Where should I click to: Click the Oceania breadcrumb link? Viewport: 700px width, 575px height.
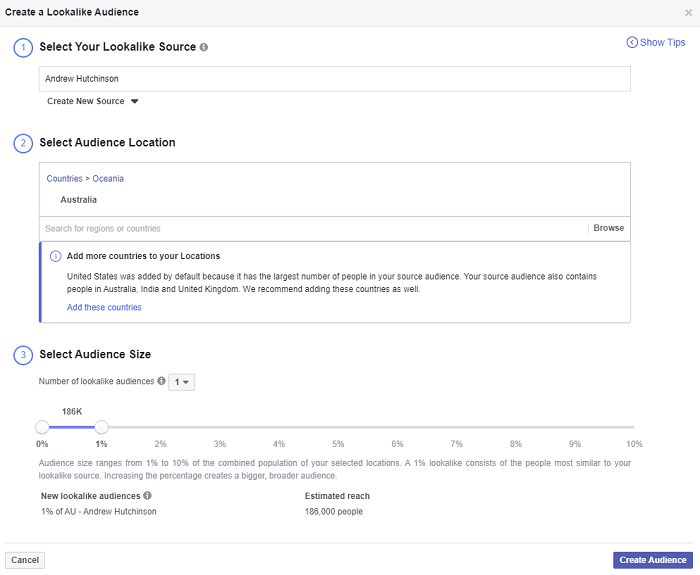[108, 179]
